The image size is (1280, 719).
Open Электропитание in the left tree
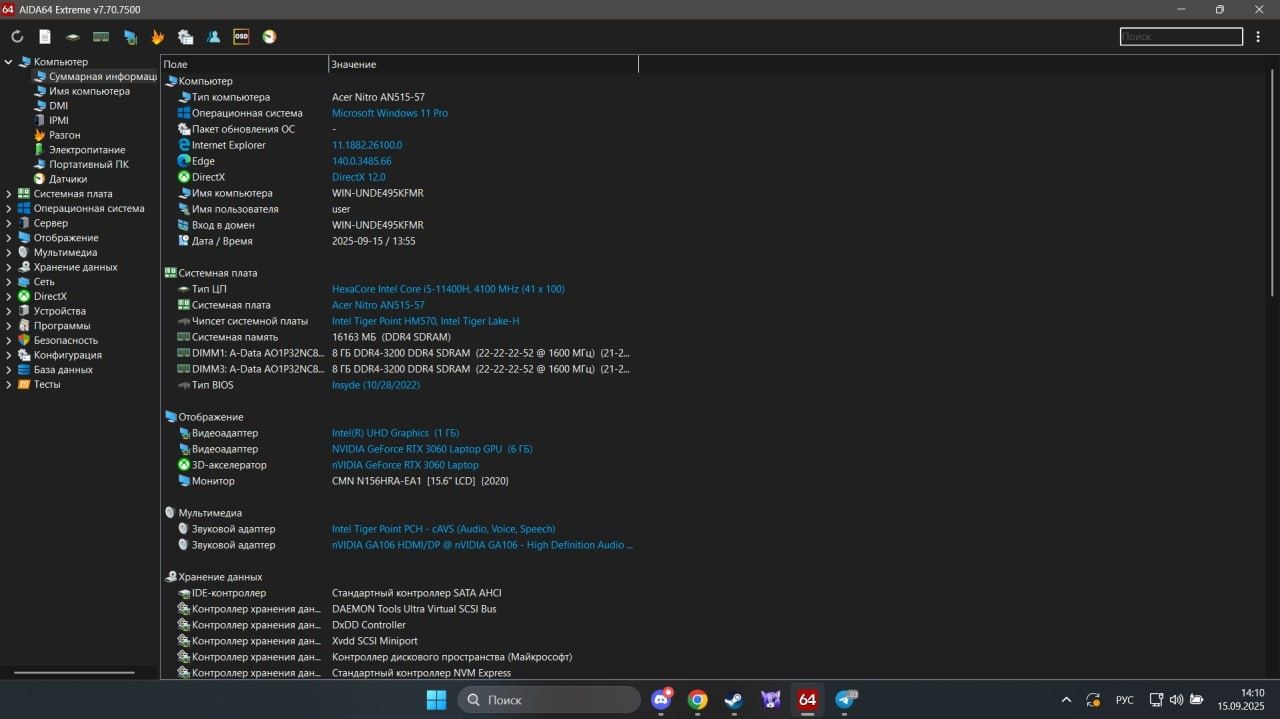tap(87, 150)
